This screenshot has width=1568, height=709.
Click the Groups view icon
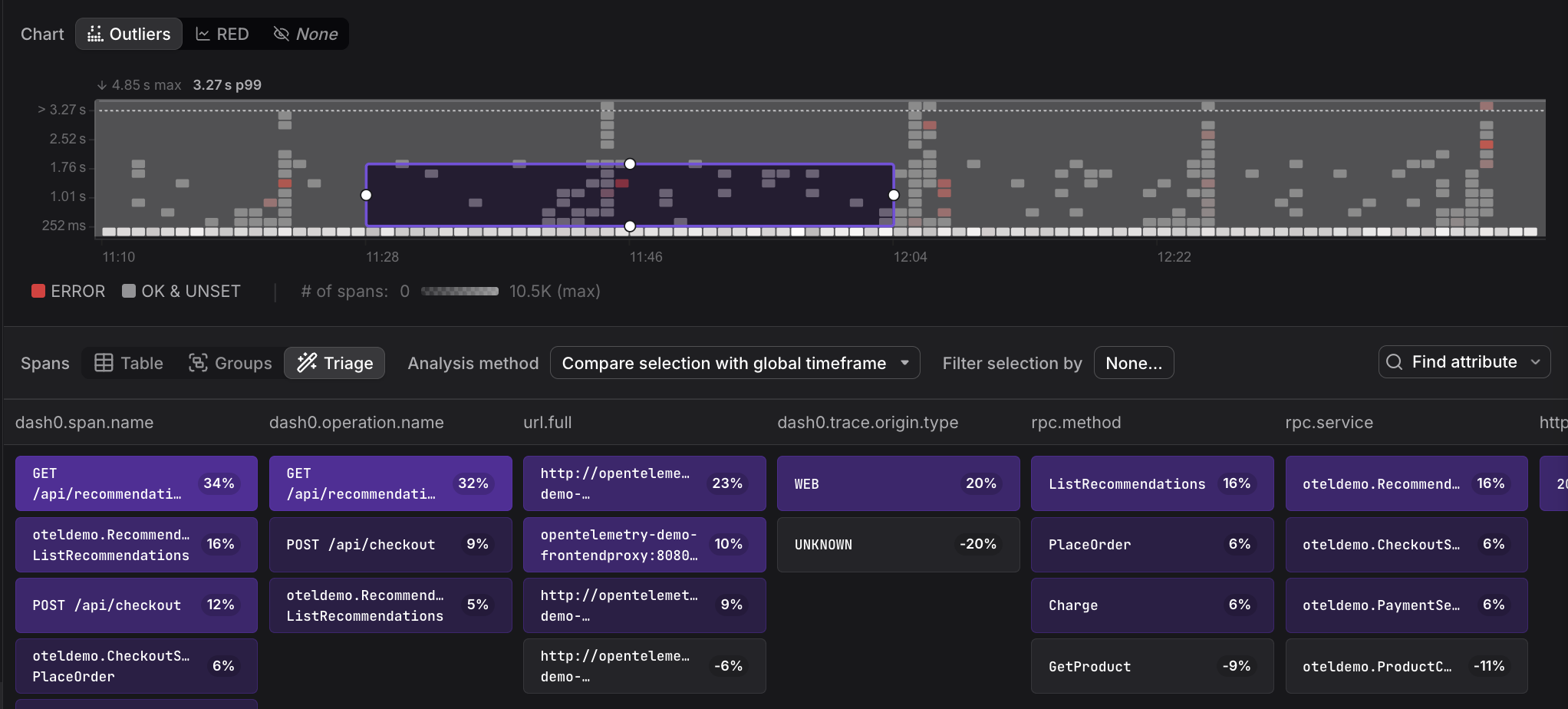(198, 363)
